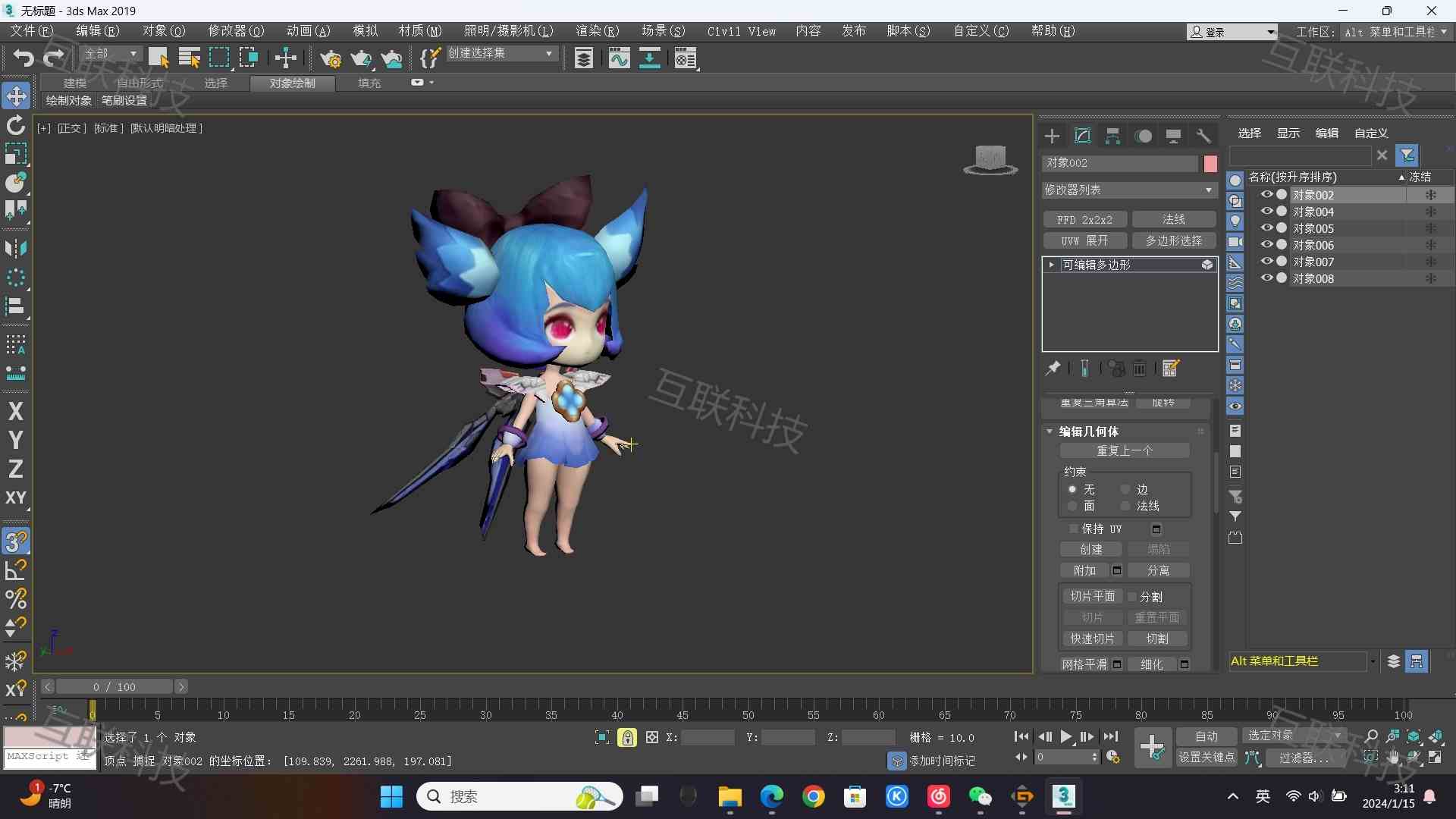Screen dimensions: 1456x819
Task: Hide 对象006 with its eye icon
Action: pos(1266,244)
